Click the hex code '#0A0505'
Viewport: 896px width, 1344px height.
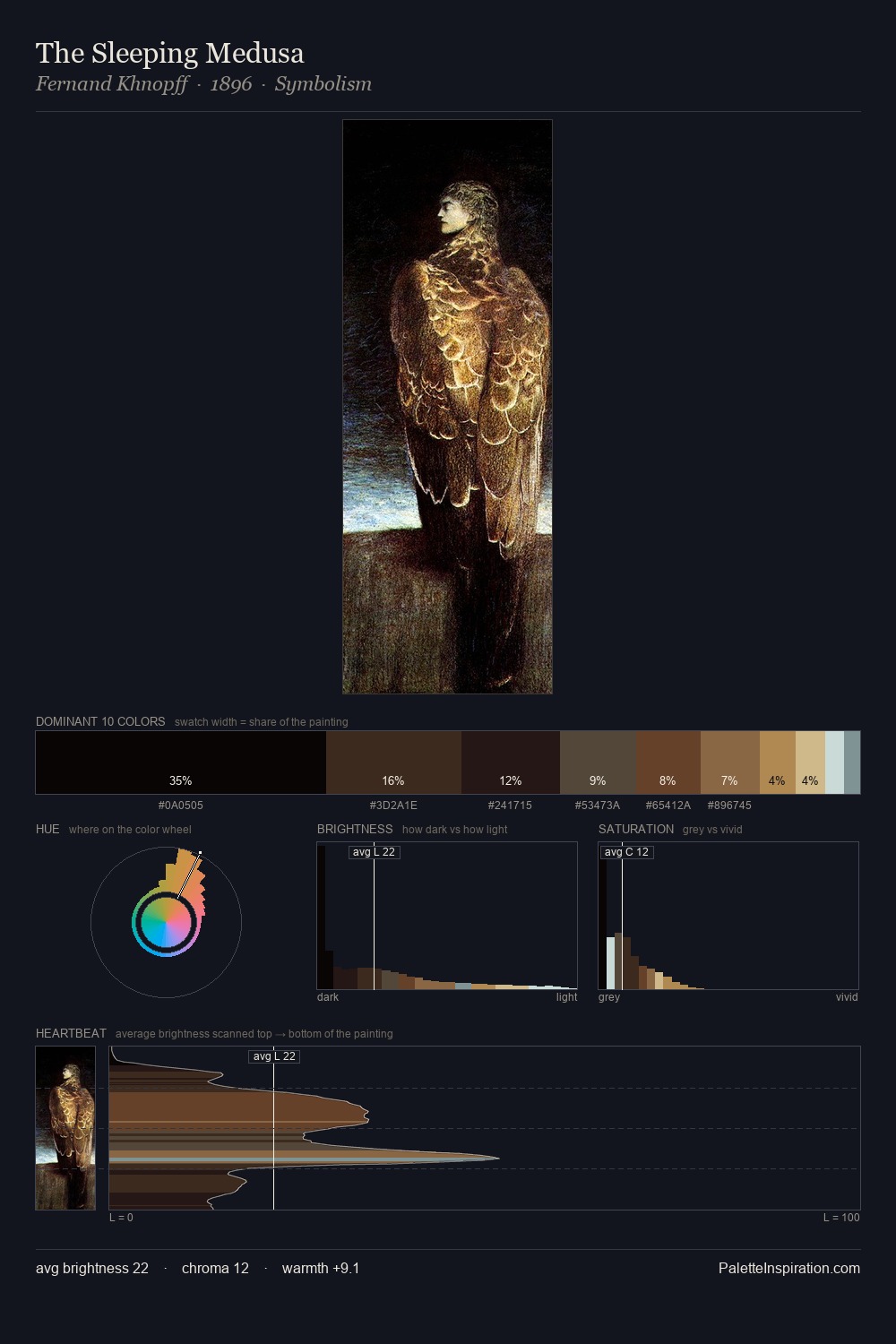pyautogui.click(x=181, y=806)
